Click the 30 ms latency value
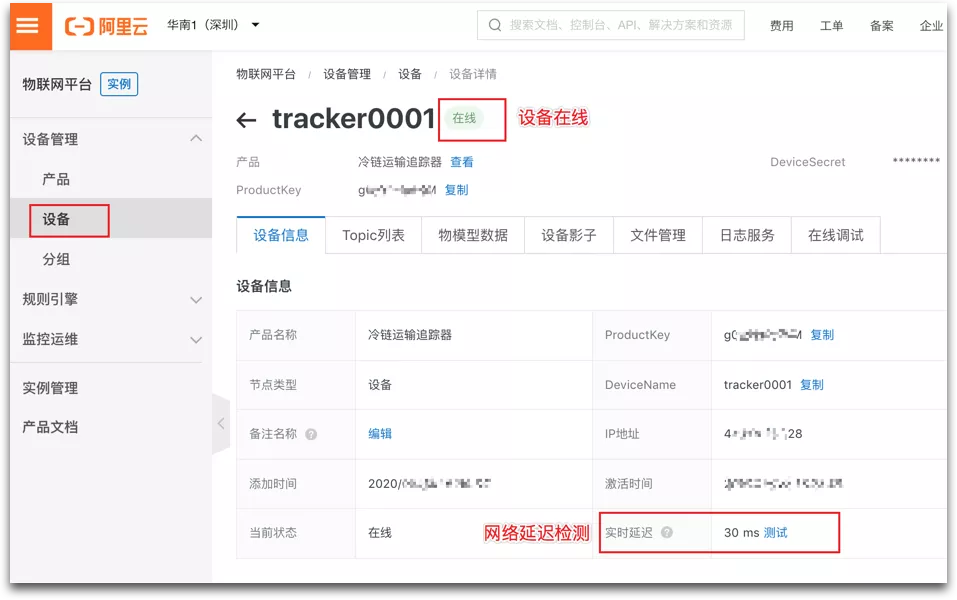Image resolution: width=957 pixels, height=600 pixels. [742, 533]
